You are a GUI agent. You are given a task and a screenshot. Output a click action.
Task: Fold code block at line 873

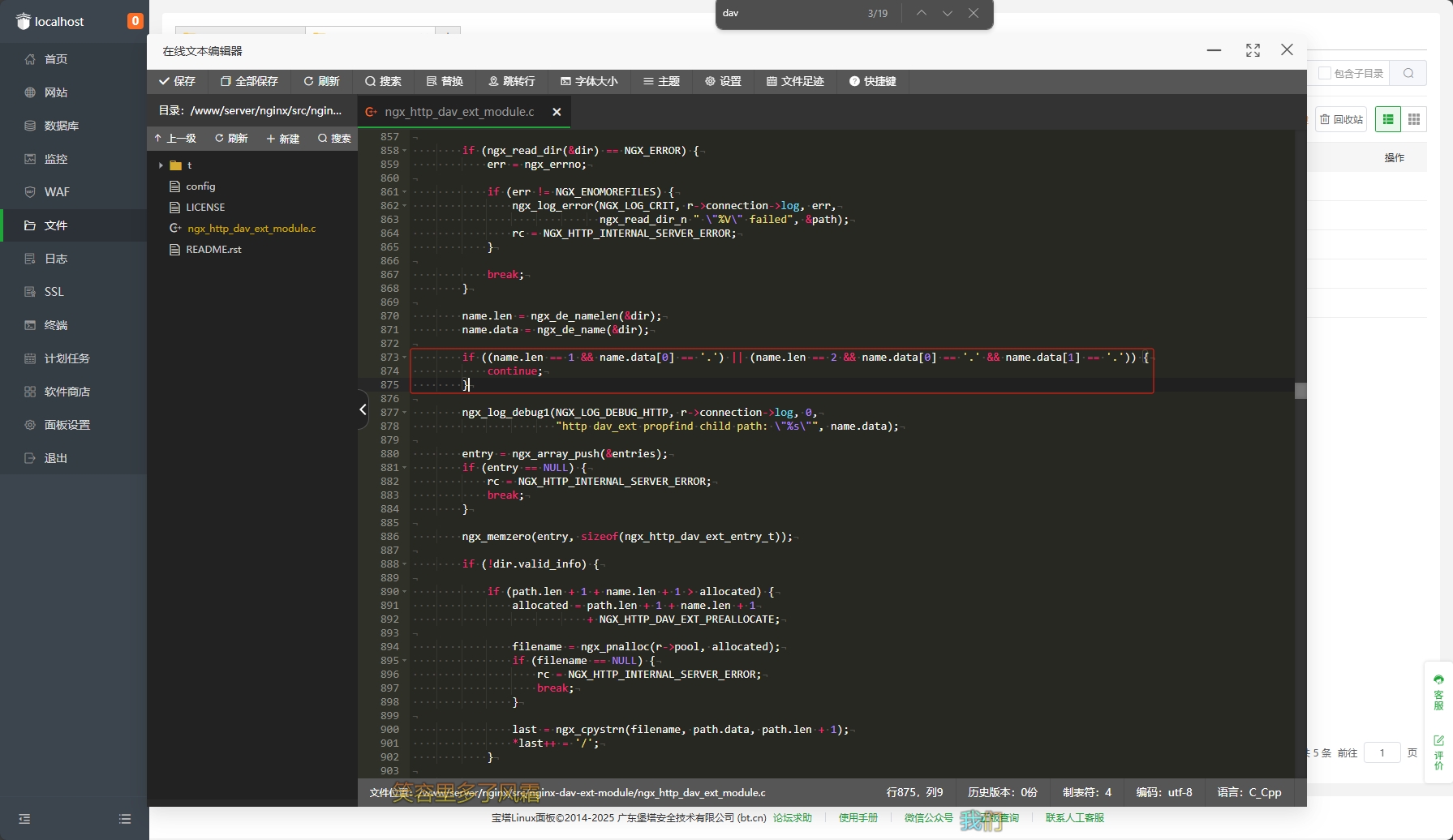pyautogui.click(x=405, y=358)
